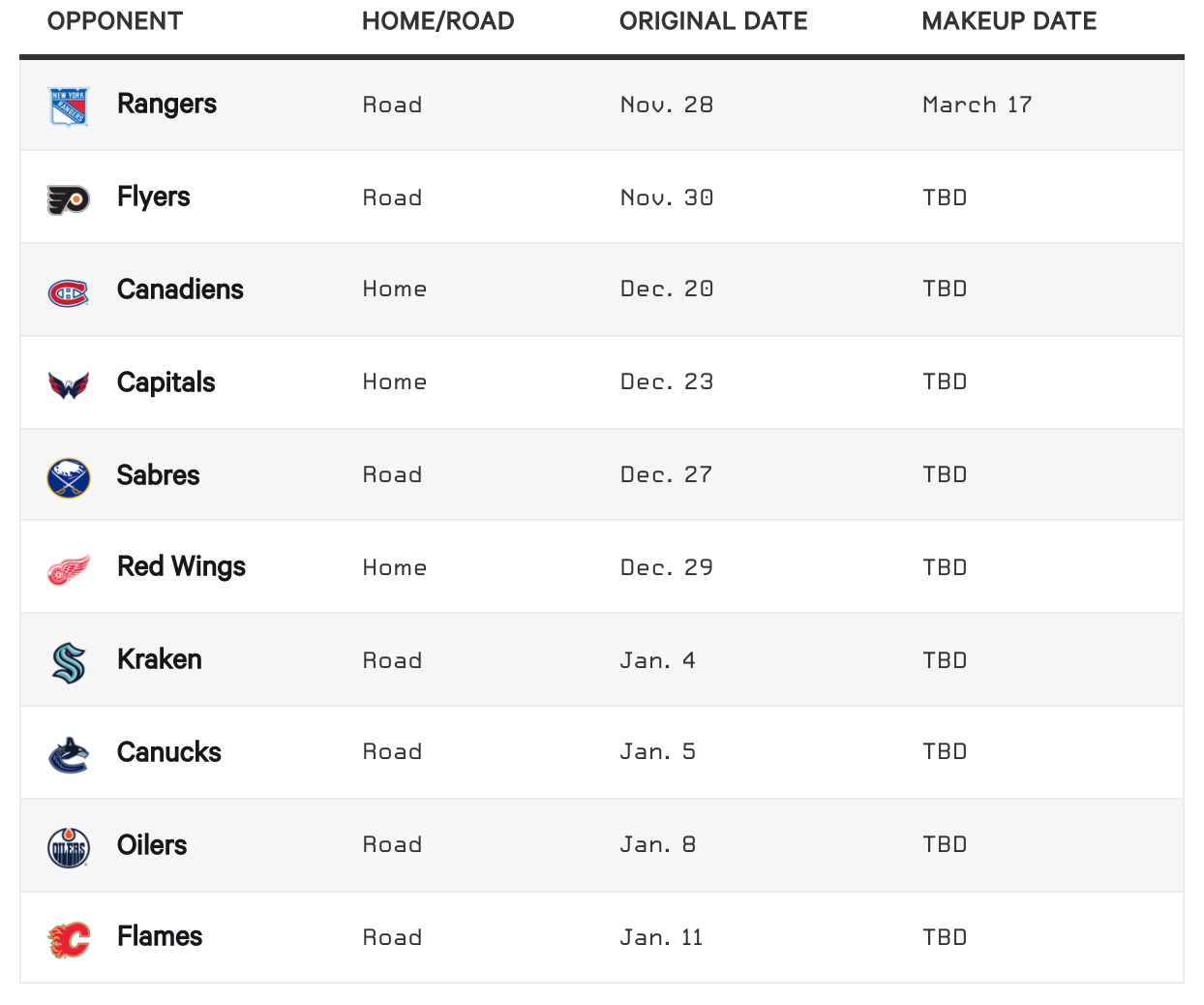Image resolution: width=1204 pixels, height=1005 pixels.
Task: Click the HOME/ROAD column header
Action: (x=438, y=21)
